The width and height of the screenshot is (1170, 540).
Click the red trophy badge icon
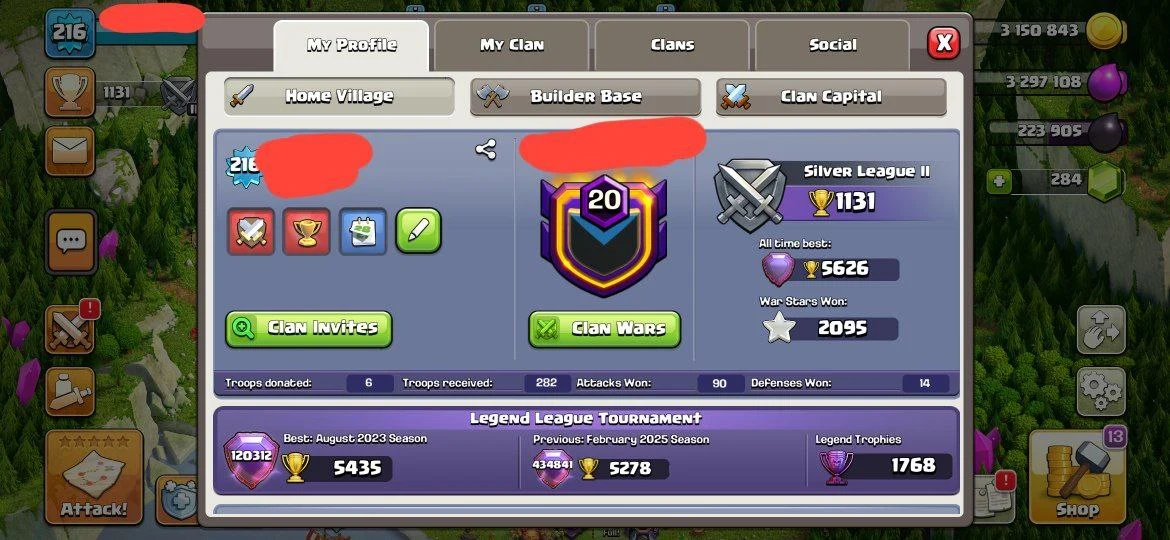point(307,230)
